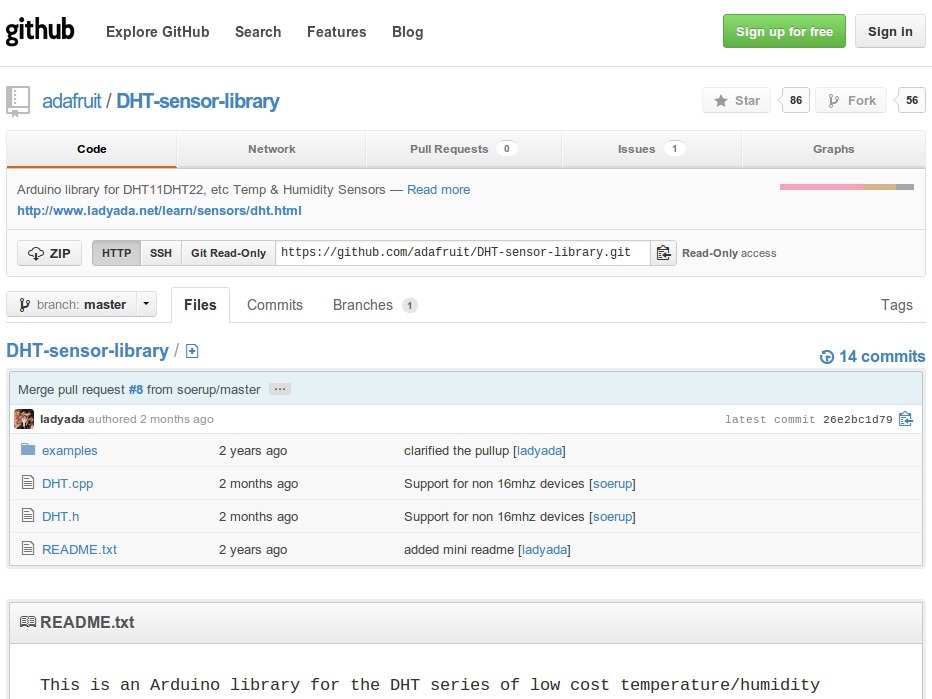This screenshot has height=699, width=932.
Task: Click the plus icon to create new file
Action: pos(192,351)
